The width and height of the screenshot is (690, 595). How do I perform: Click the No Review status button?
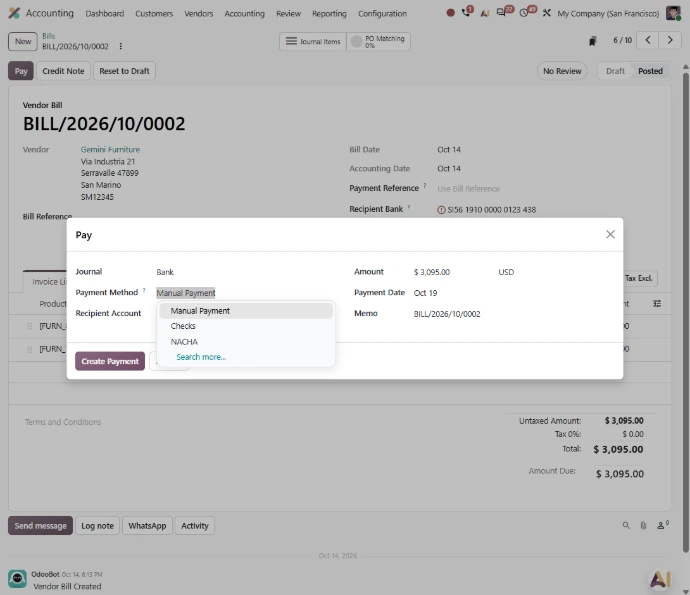tap(562, 71)
